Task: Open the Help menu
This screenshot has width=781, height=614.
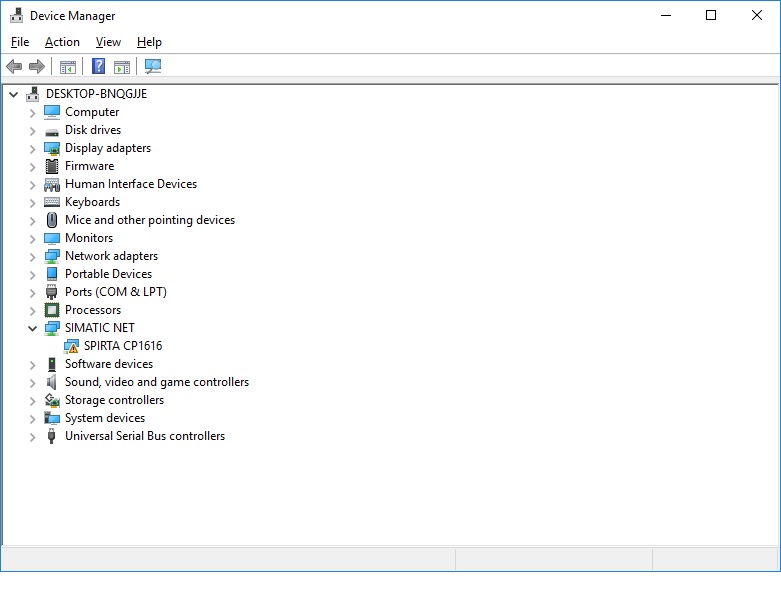Action: (149, 42)
